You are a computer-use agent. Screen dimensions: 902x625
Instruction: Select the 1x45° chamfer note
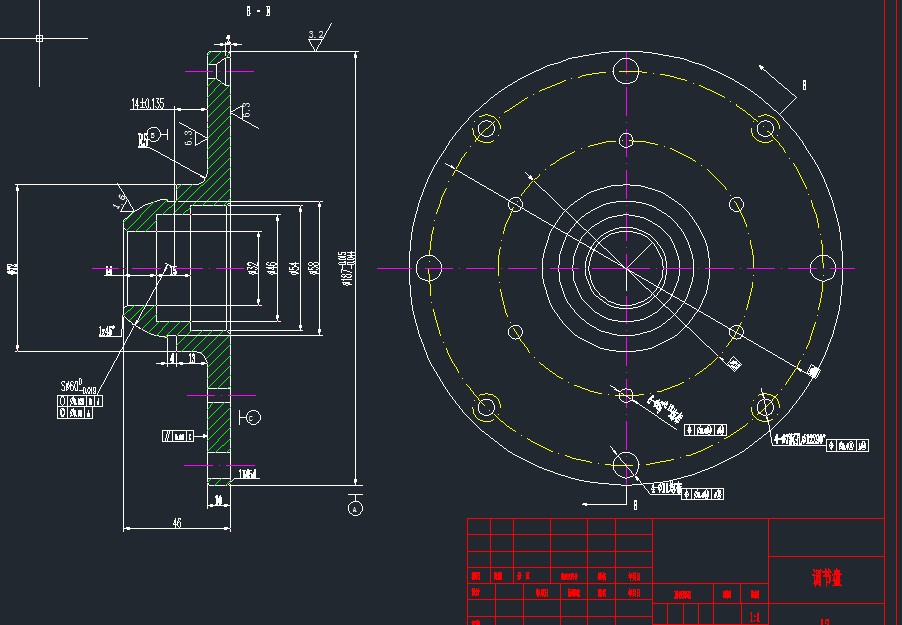pyautogui.click(x=106, y=331)
